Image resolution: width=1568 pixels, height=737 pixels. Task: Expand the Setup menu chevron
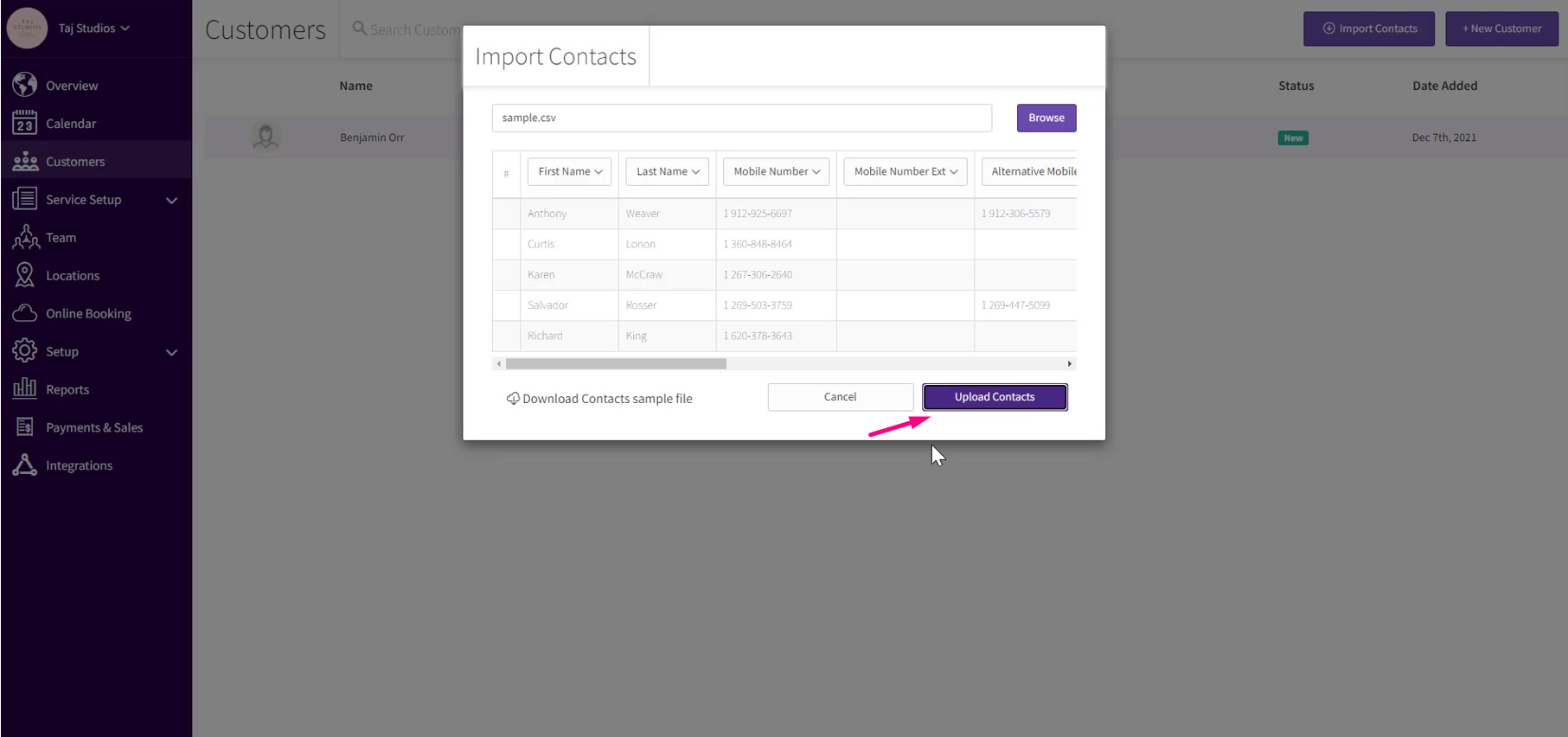[171, 352]
